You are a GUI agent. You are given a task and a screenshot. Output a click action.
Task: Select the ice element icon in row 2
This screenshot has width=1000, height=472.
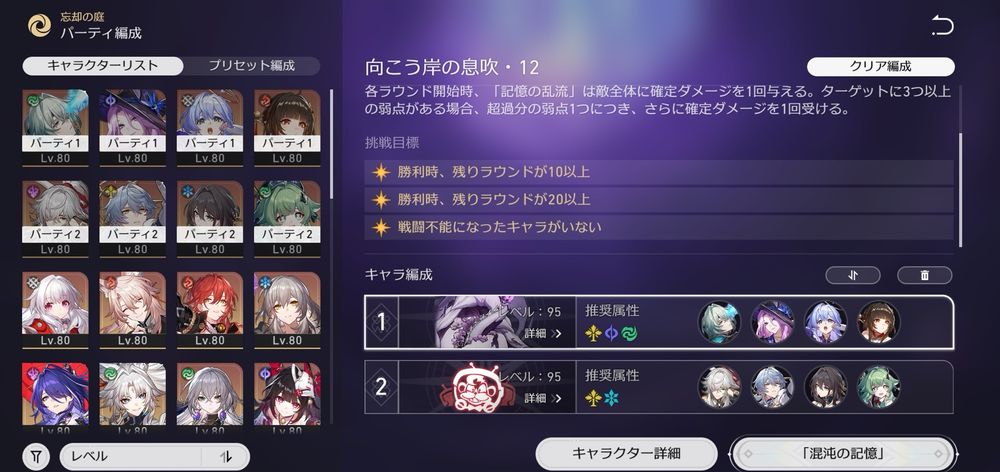click(612, 399)
